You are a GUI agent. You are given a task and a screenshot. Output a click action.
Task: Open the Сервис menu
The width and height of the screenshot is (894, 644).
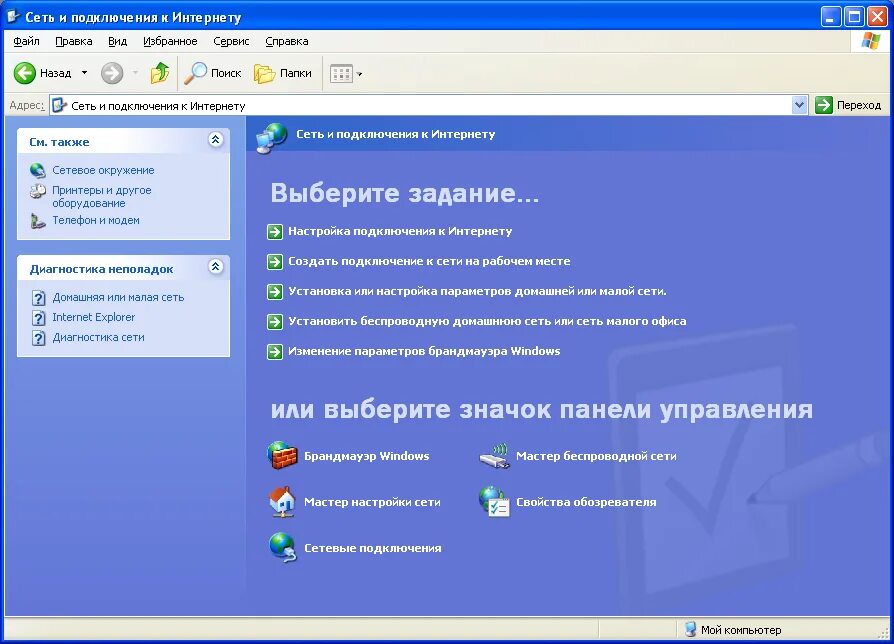231,41
